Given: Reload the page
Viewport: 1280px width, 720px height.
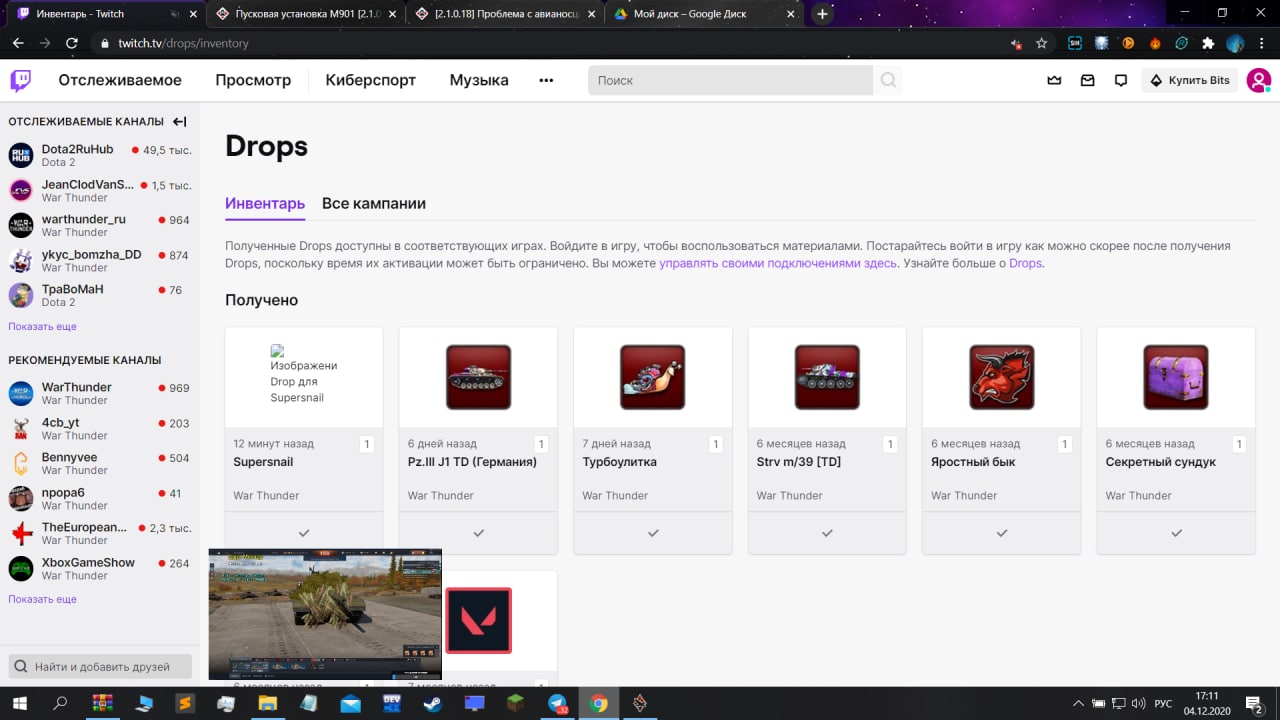Looking at the screenshot, I should [71, 43].
